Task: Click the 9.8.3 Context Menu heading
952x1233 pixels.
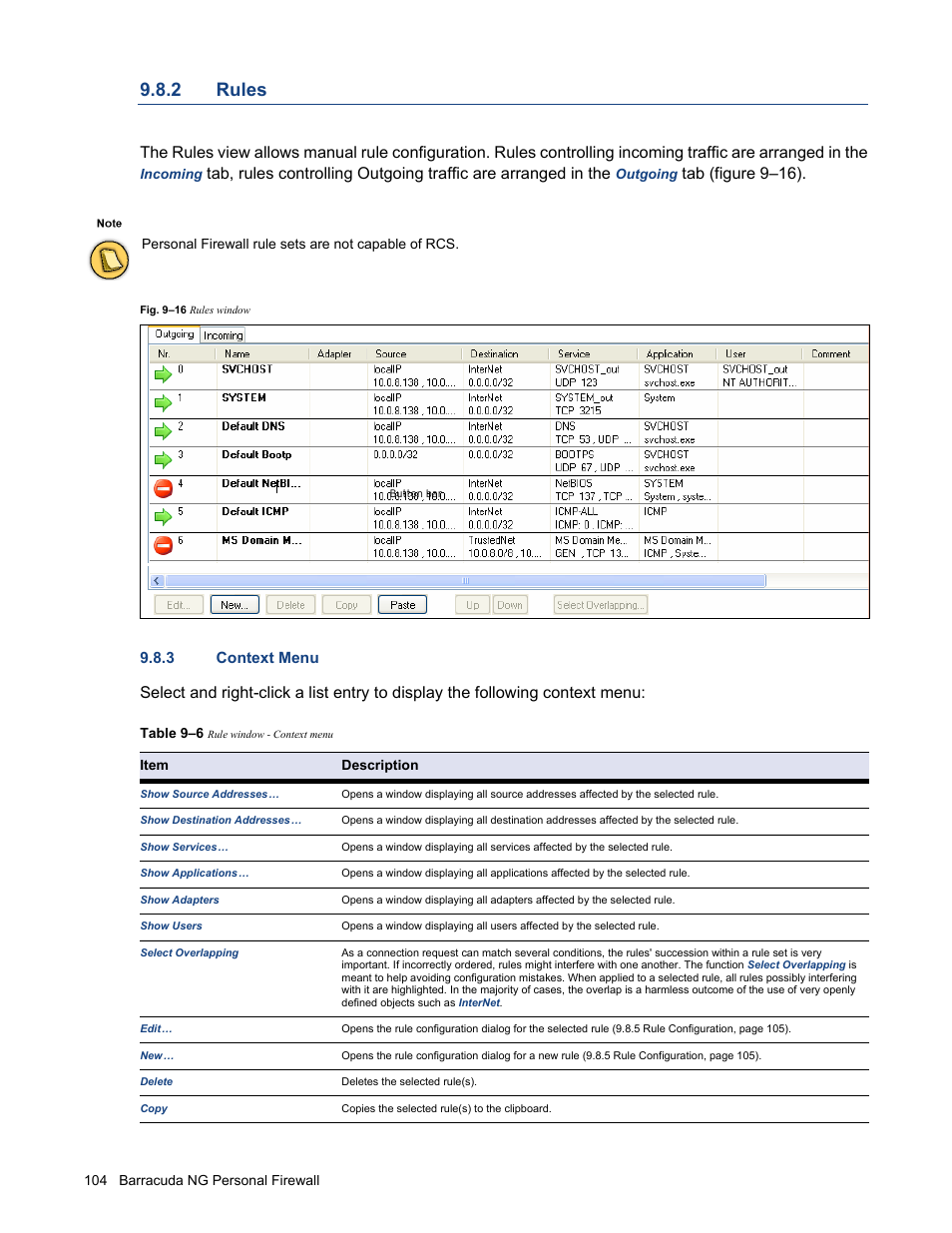Action: coord(230,658)
